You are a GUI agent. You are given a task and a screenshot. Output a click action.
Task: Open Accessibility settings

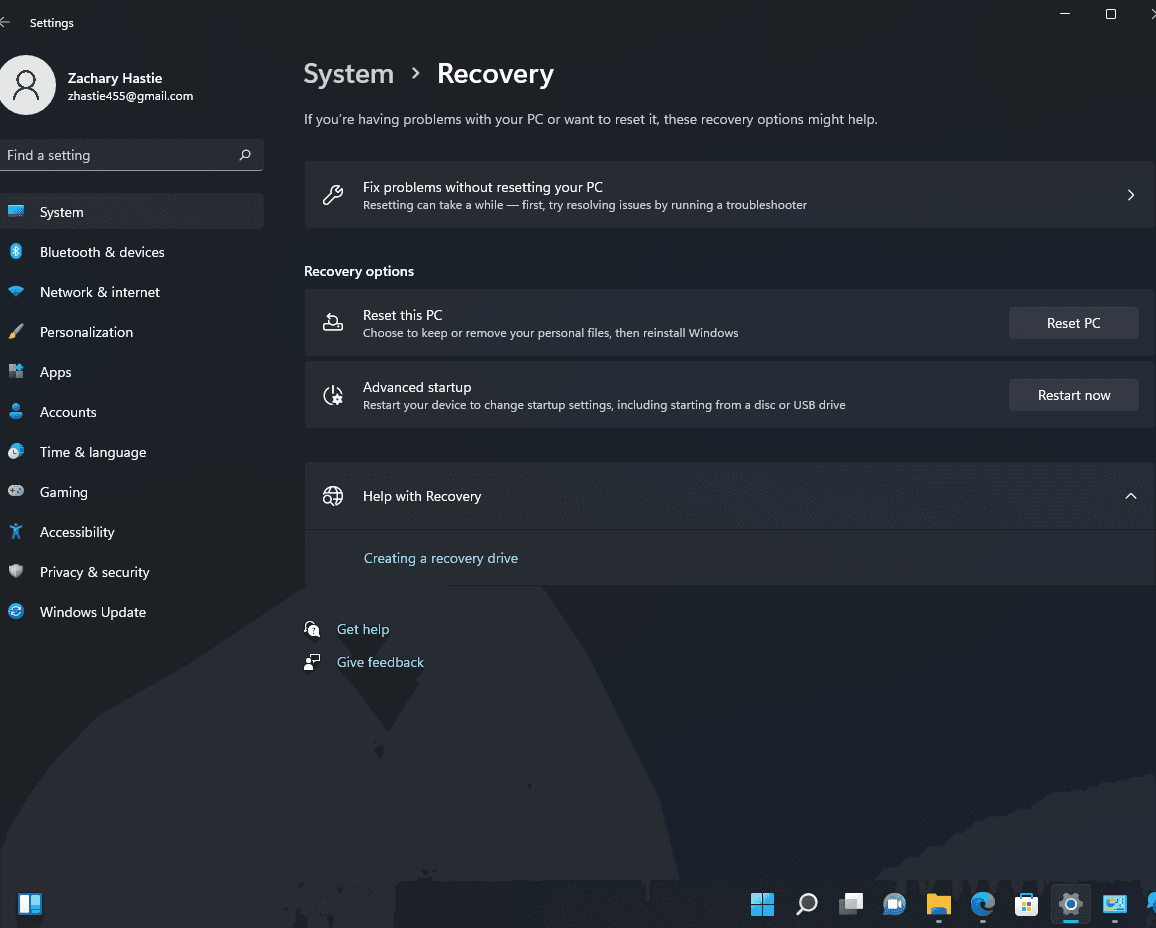pyautogui.click(x=132, y=531)
